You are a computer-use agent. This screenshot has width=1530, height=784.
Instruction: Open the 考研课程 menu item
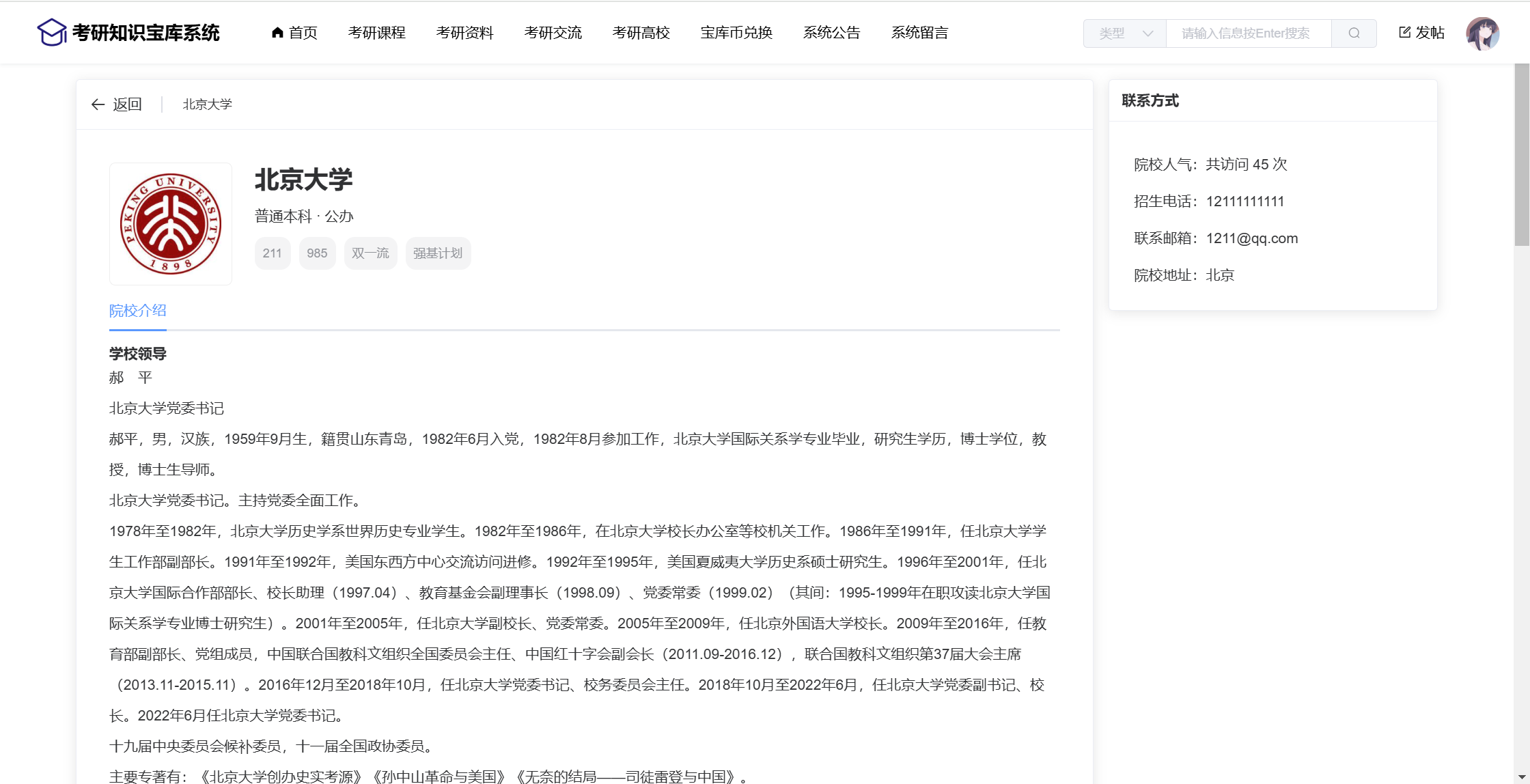point(376,33)
